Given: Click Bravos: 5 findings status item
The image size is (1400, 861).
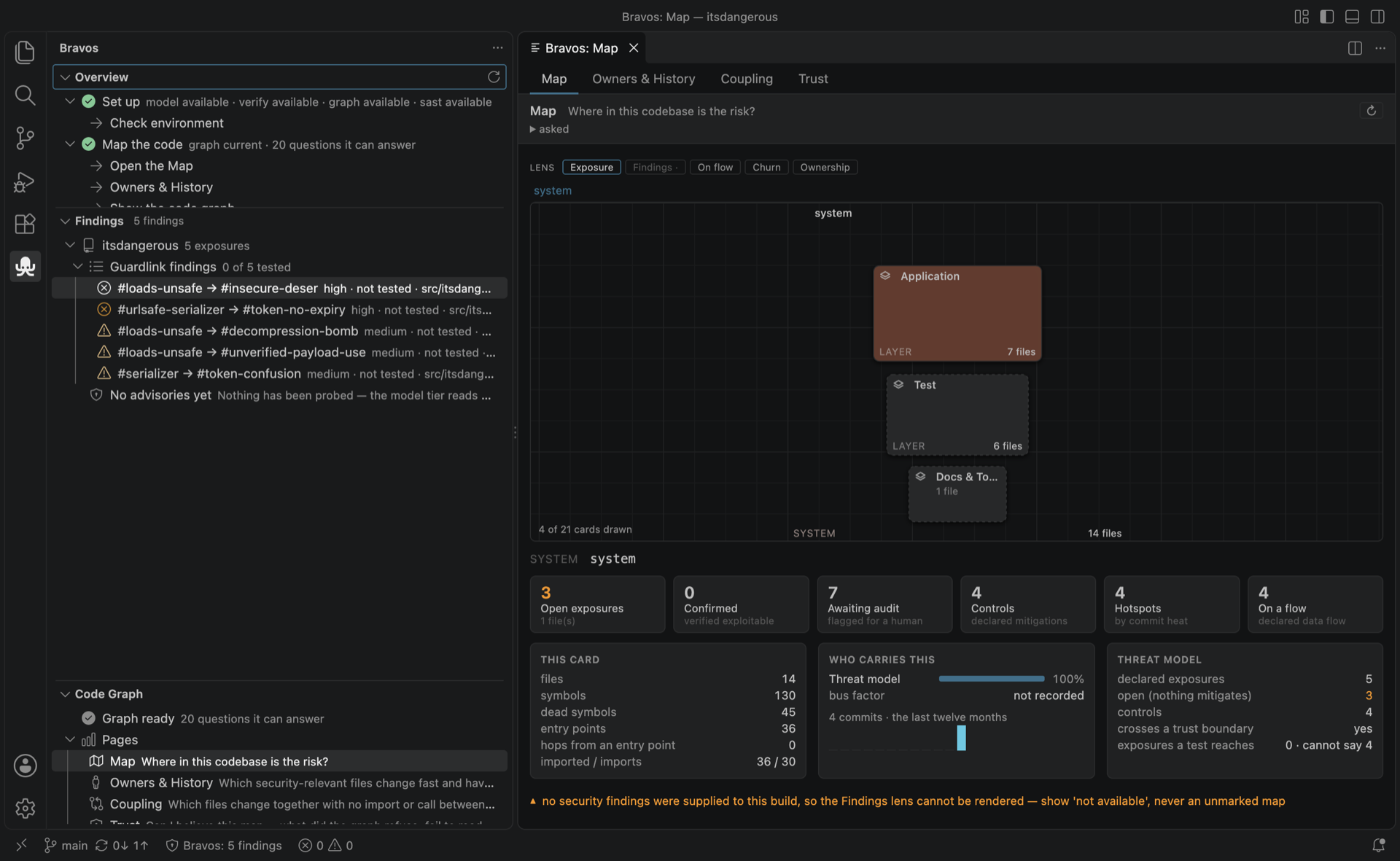Looking at the screenshot, I should point(224,845).
